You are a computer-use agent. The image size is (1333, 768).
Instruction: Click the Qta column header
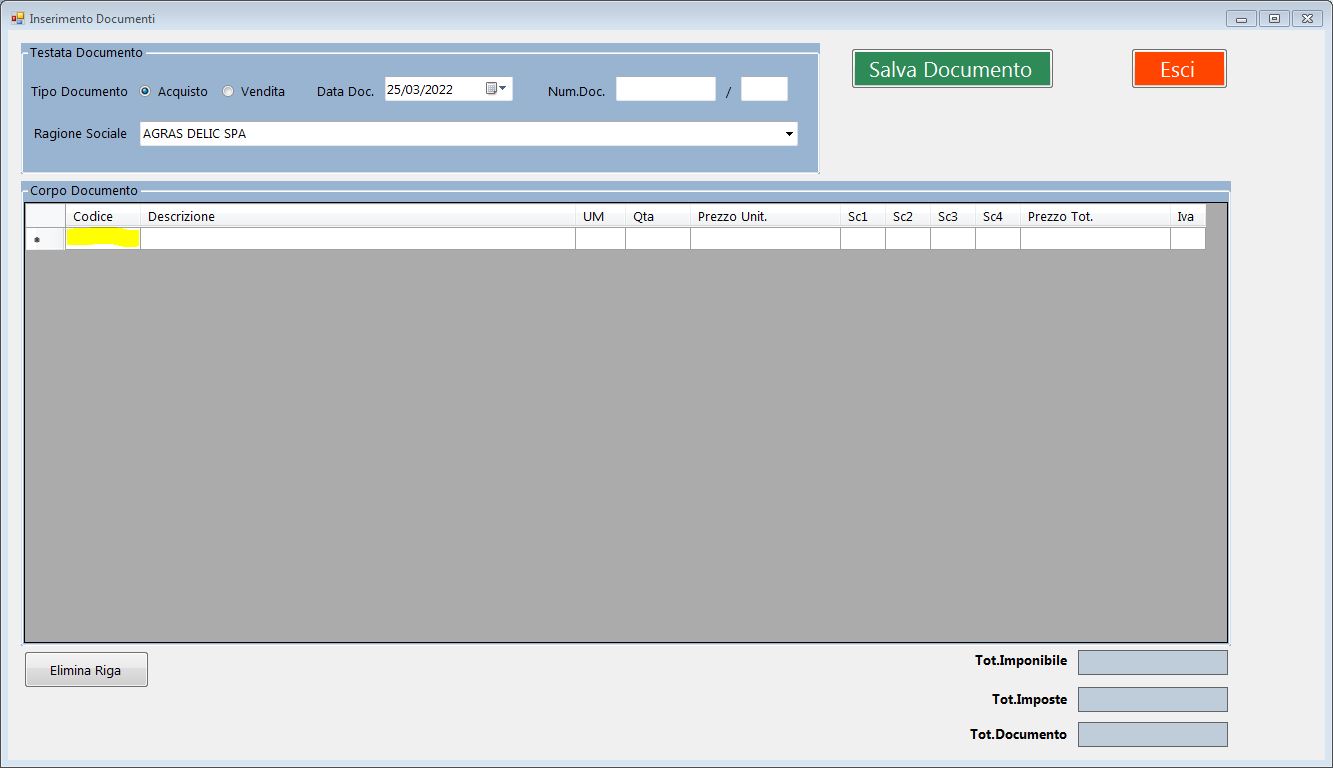pyautogui.click(x=658, y=216)
